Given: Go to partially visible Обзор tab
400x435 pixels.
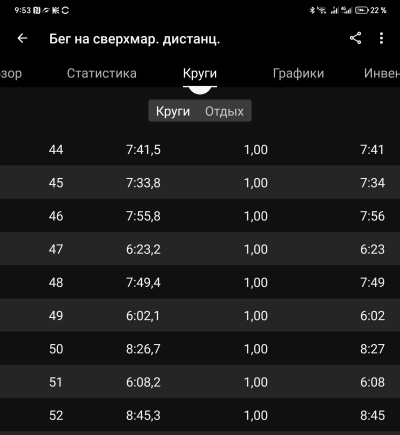Looking at the screenshot, I should click(11, 73).
